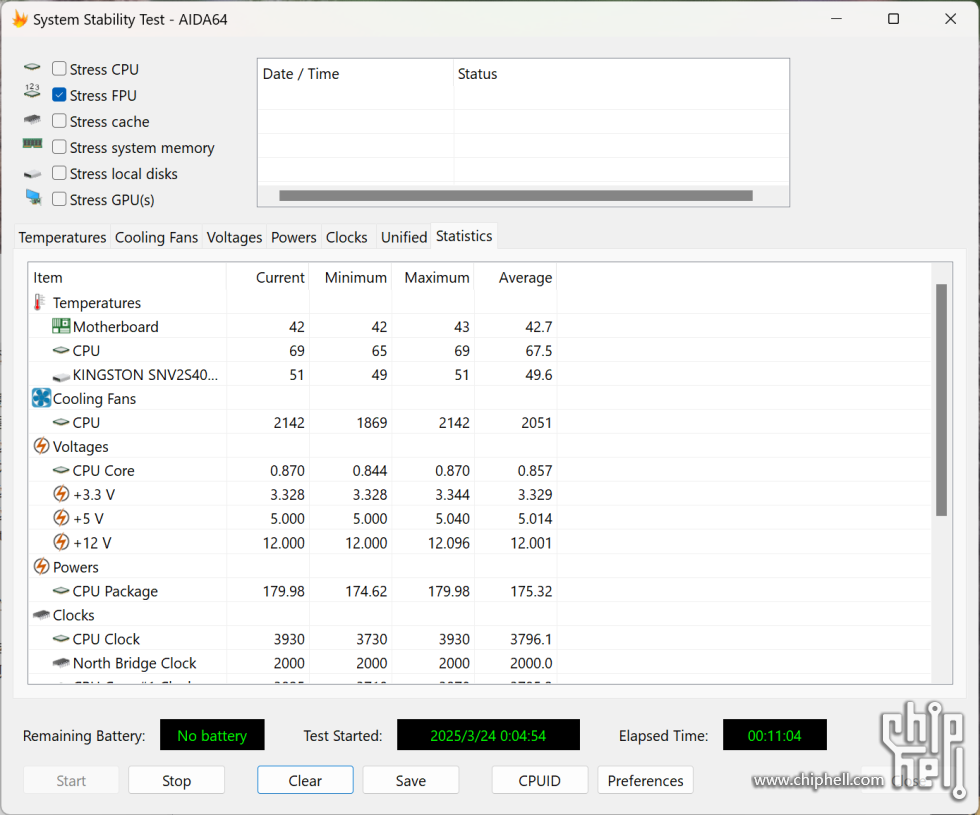Screen dimensions: 980x815
Task: Click the icon next to North Bridge Clock
Action: pos(61,662)
